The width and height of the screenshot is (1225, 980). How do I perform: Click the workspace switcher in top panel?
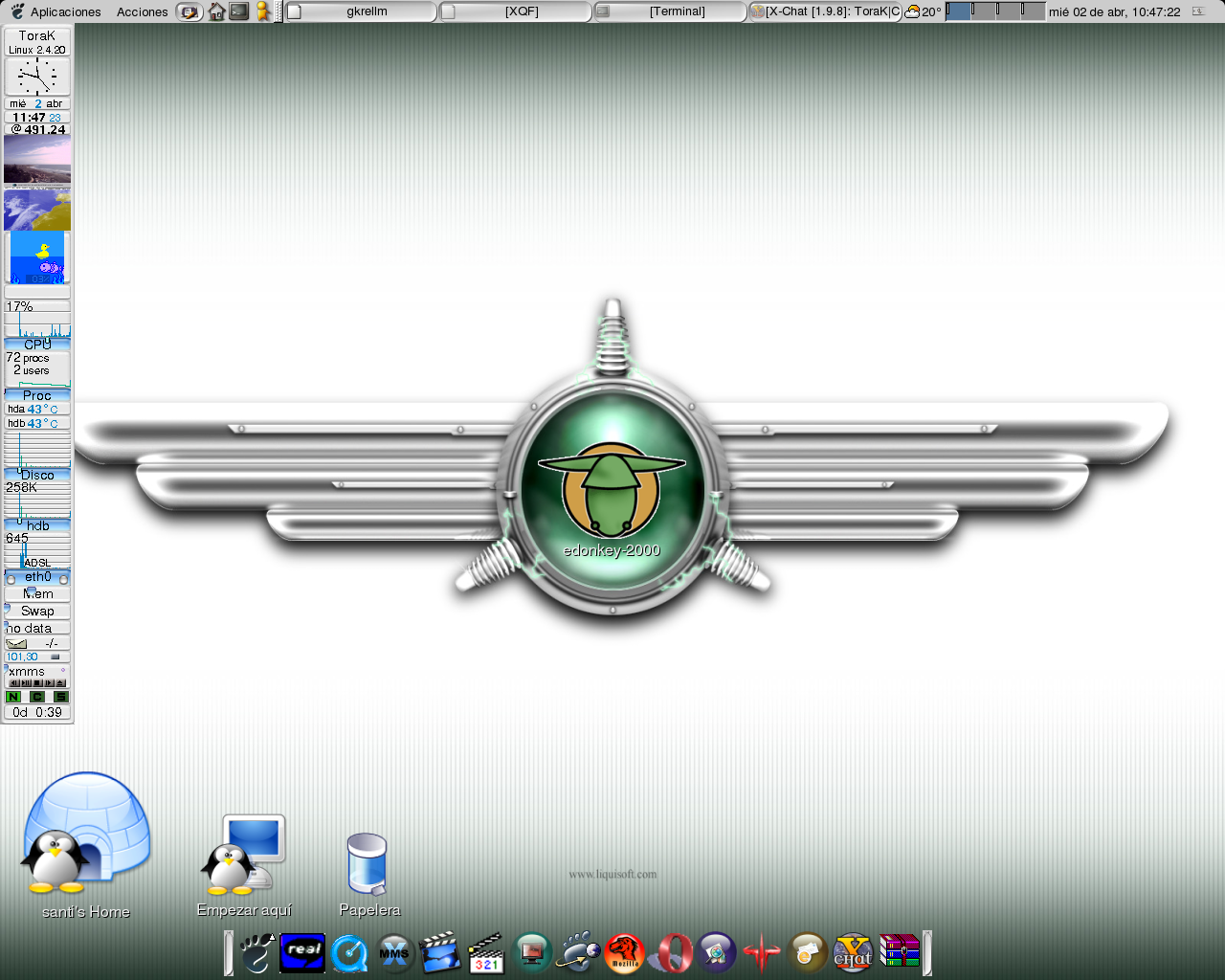pyautogui.click(x=995, y=11)
